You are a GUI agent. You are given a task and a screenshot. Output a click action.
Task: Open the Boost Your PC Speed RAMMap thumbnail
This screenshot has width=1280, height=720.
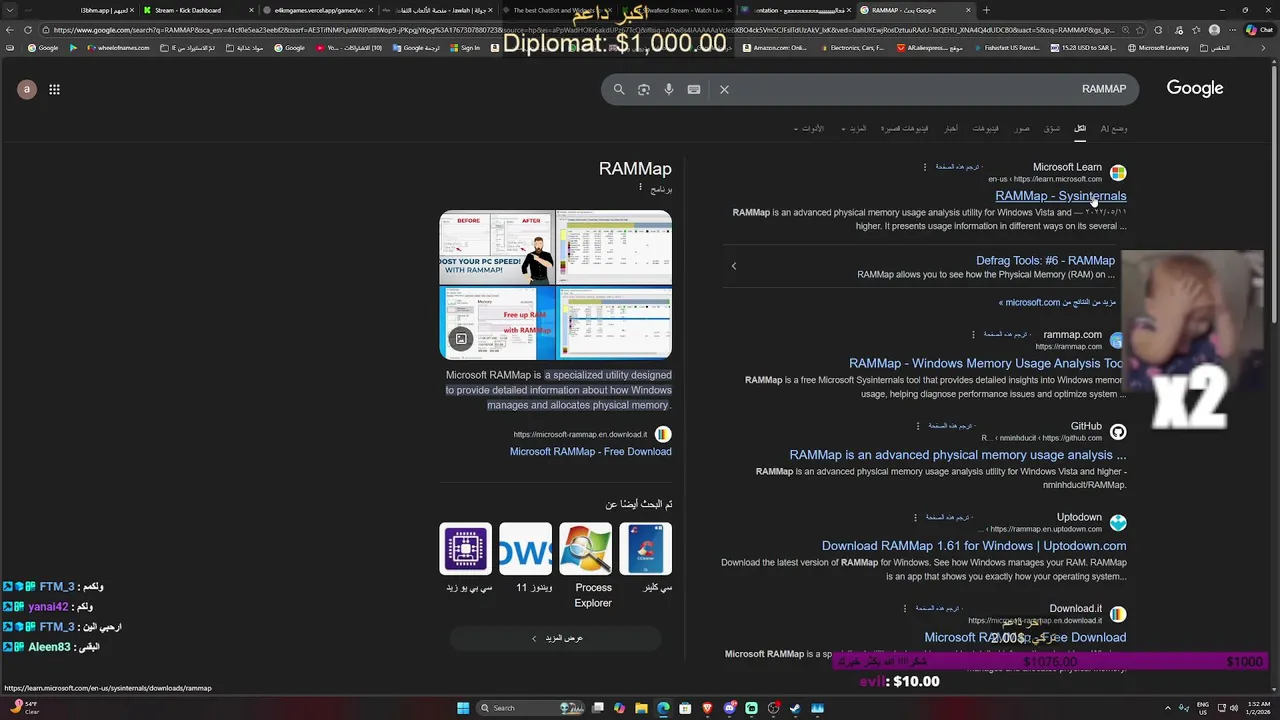tap(497, 248)
